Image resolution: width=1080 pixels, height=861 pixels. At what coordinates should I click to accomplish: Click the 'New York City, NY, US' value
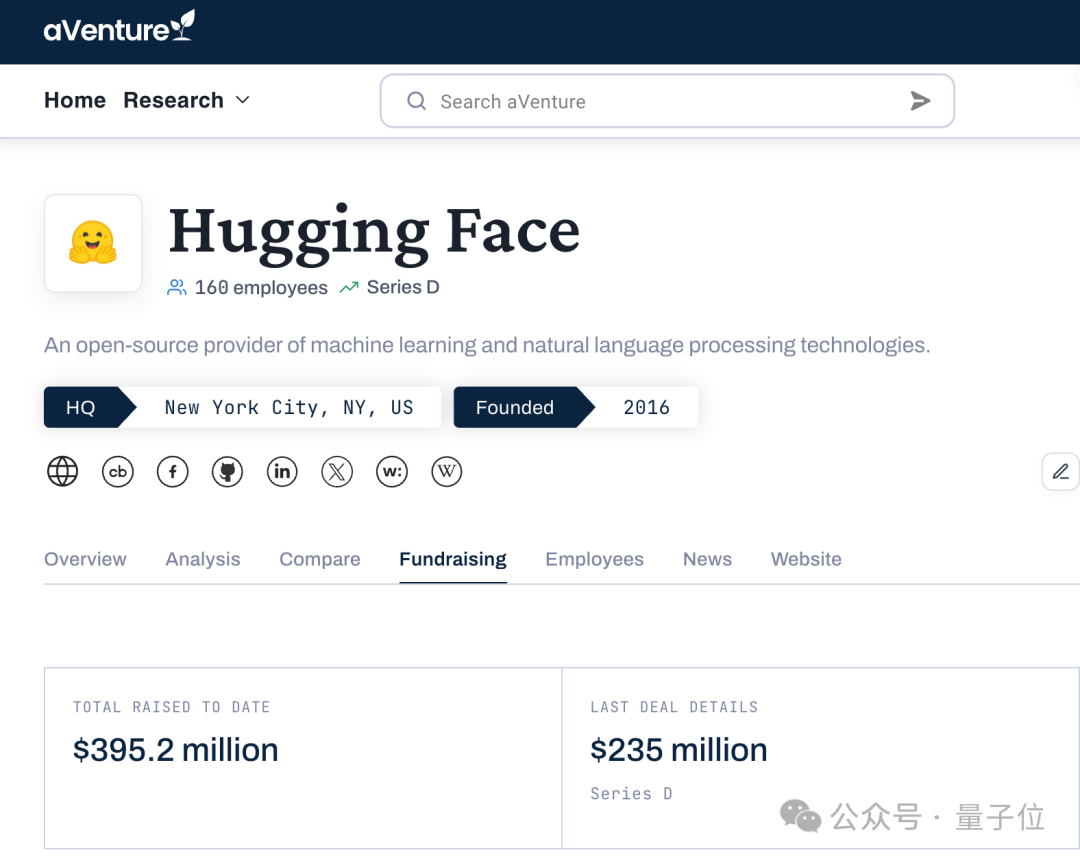tap(289, 408)
